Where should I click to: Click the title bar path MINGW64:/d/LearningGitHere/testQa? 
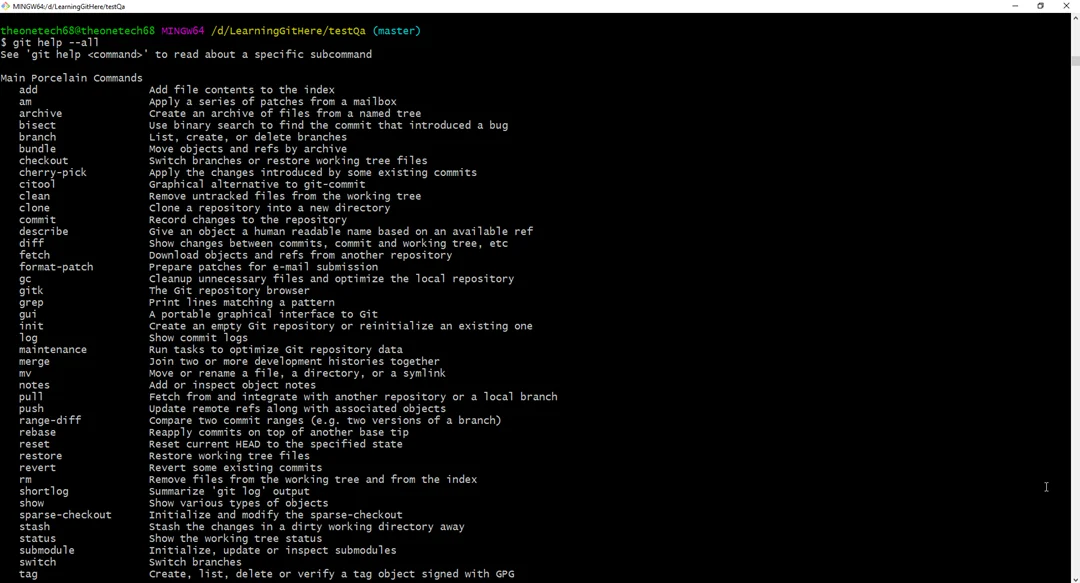pos(70,6)
